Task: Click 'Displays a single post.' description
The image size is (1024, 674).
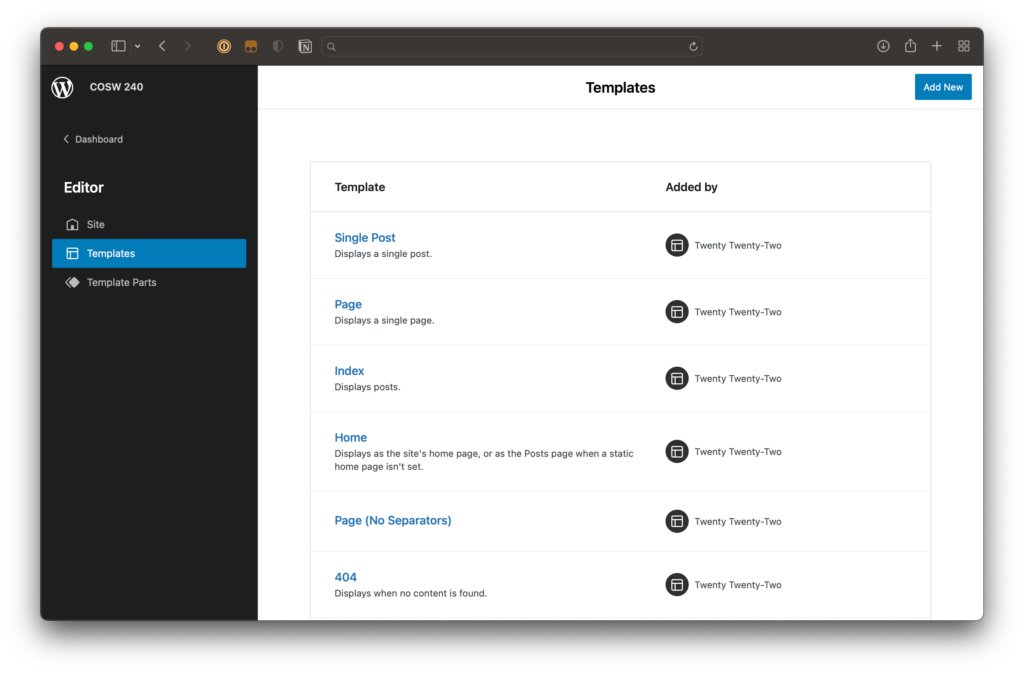Action: (383, 254)
